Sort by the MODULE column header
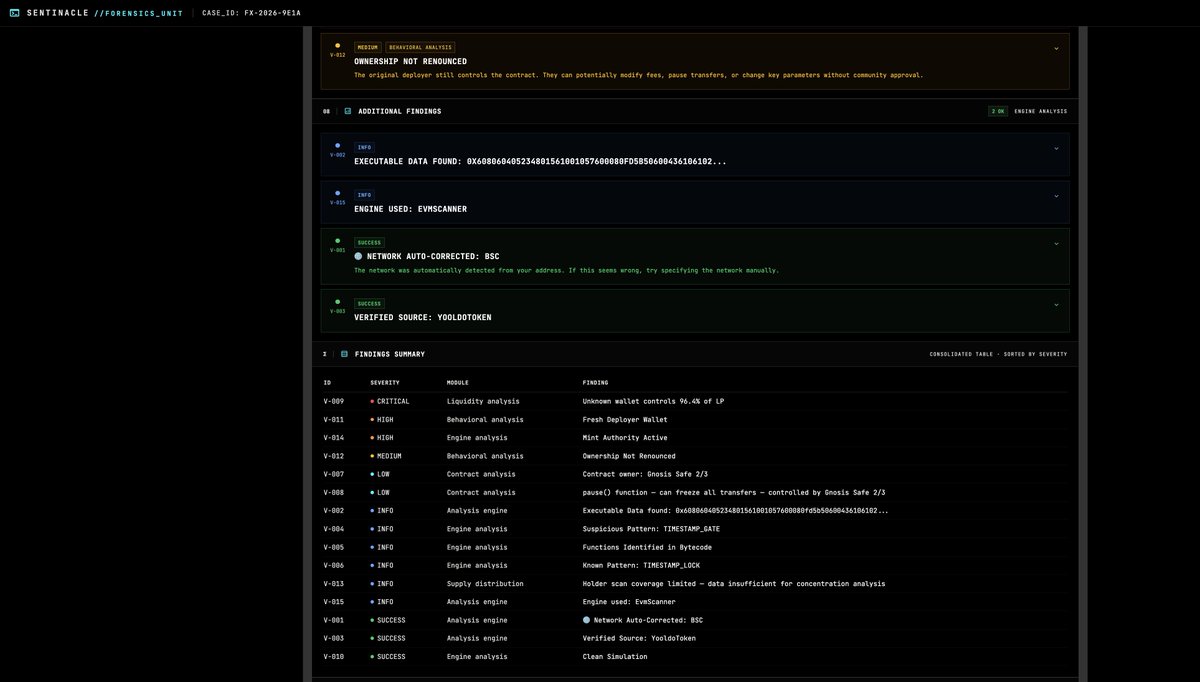Viewport: 1200px width, 682px height. tap(457, 382)
